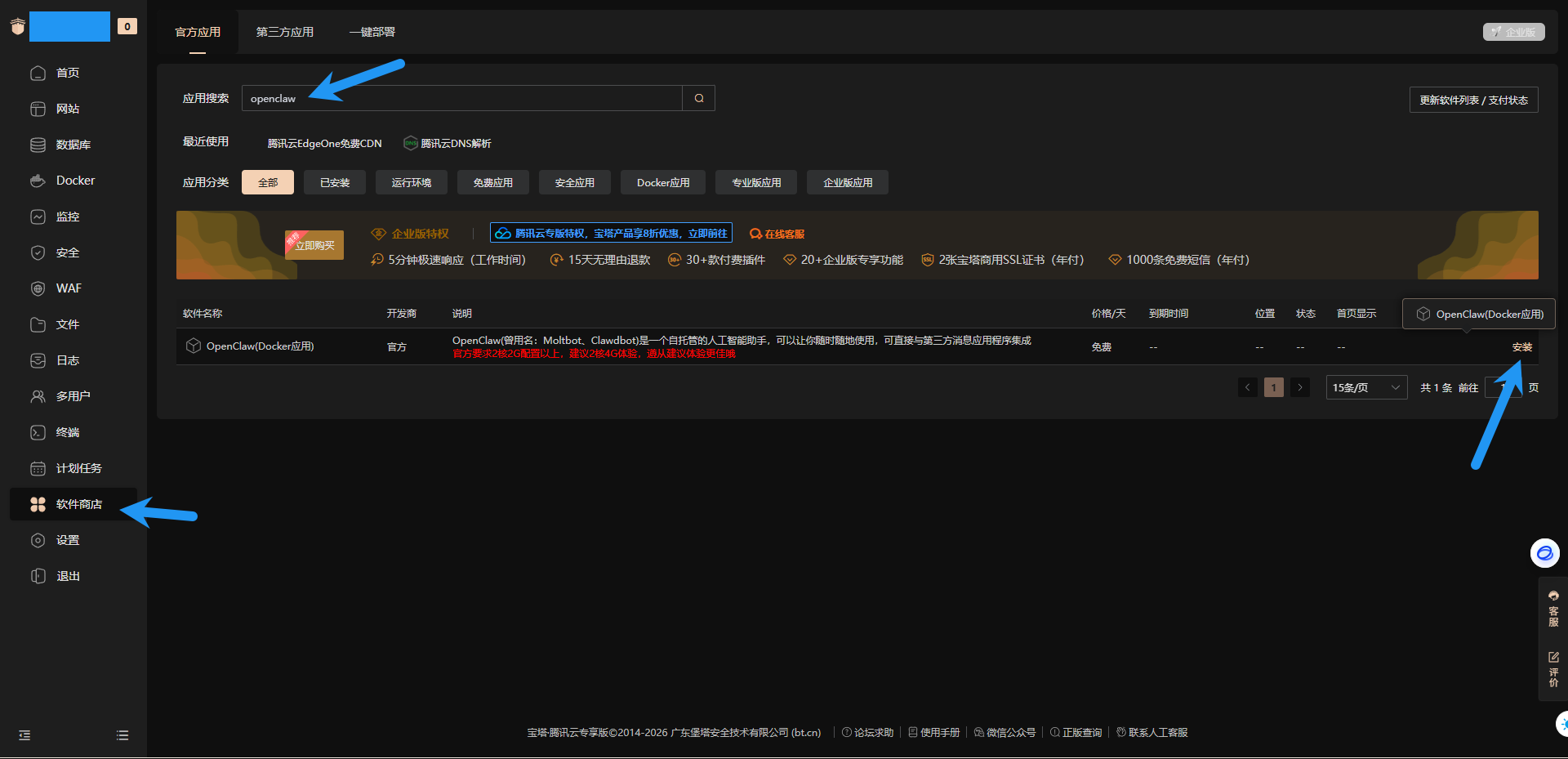This screenshot has width=1568, height=759.
Task: Open the 客服 customer service widget
Action: pyautogui.click(x=1553, y=609)
